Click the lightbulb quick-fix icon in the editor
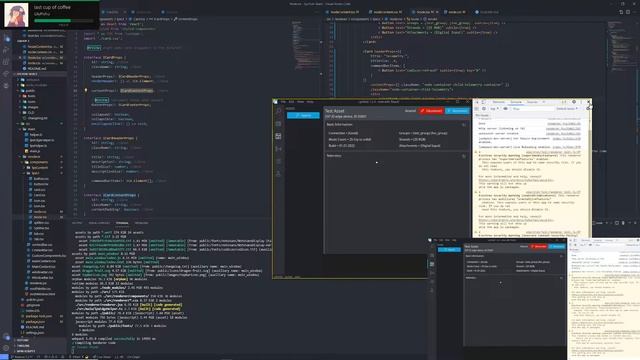The width and height of the screenshot is (640, 360). (x=86, y=90)
